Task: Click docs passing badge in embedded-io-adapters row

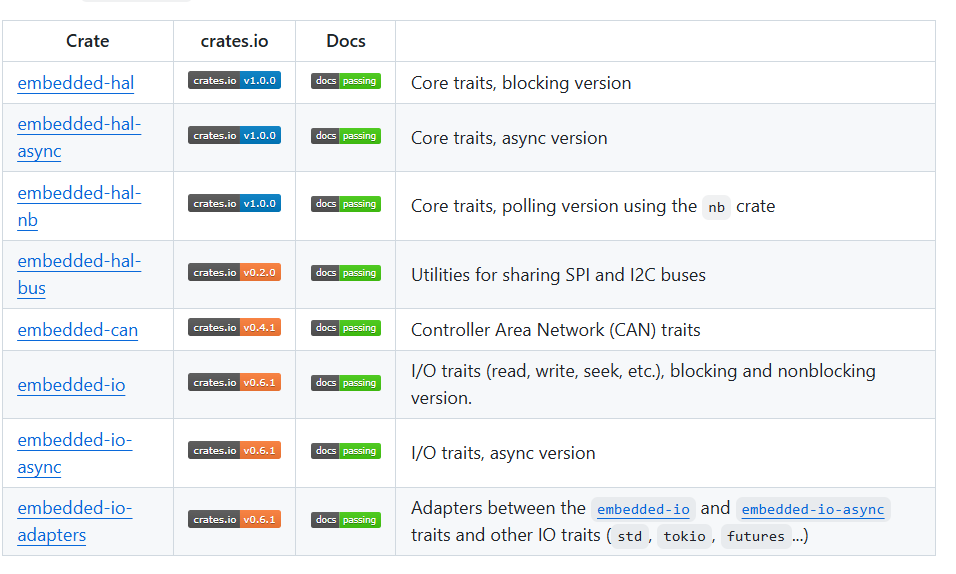Action: pos(346,520)
